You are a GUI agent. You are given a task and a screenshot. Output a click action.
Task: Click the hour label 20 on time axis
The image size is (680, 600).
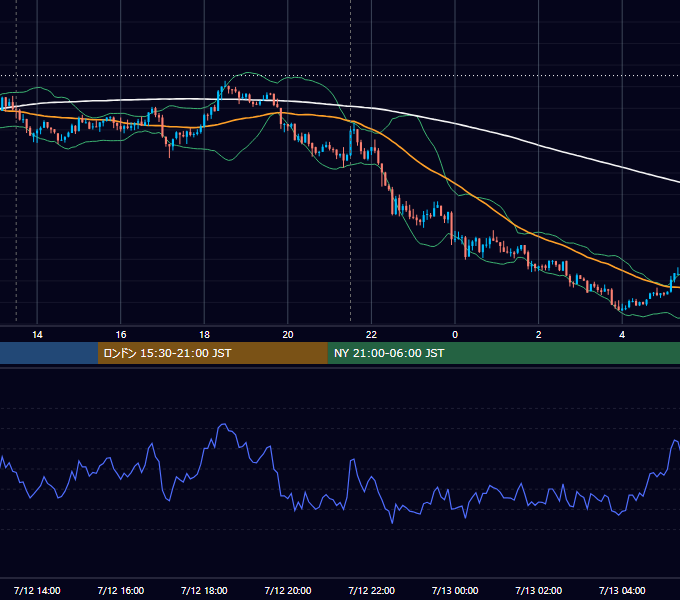coord(288,335)
